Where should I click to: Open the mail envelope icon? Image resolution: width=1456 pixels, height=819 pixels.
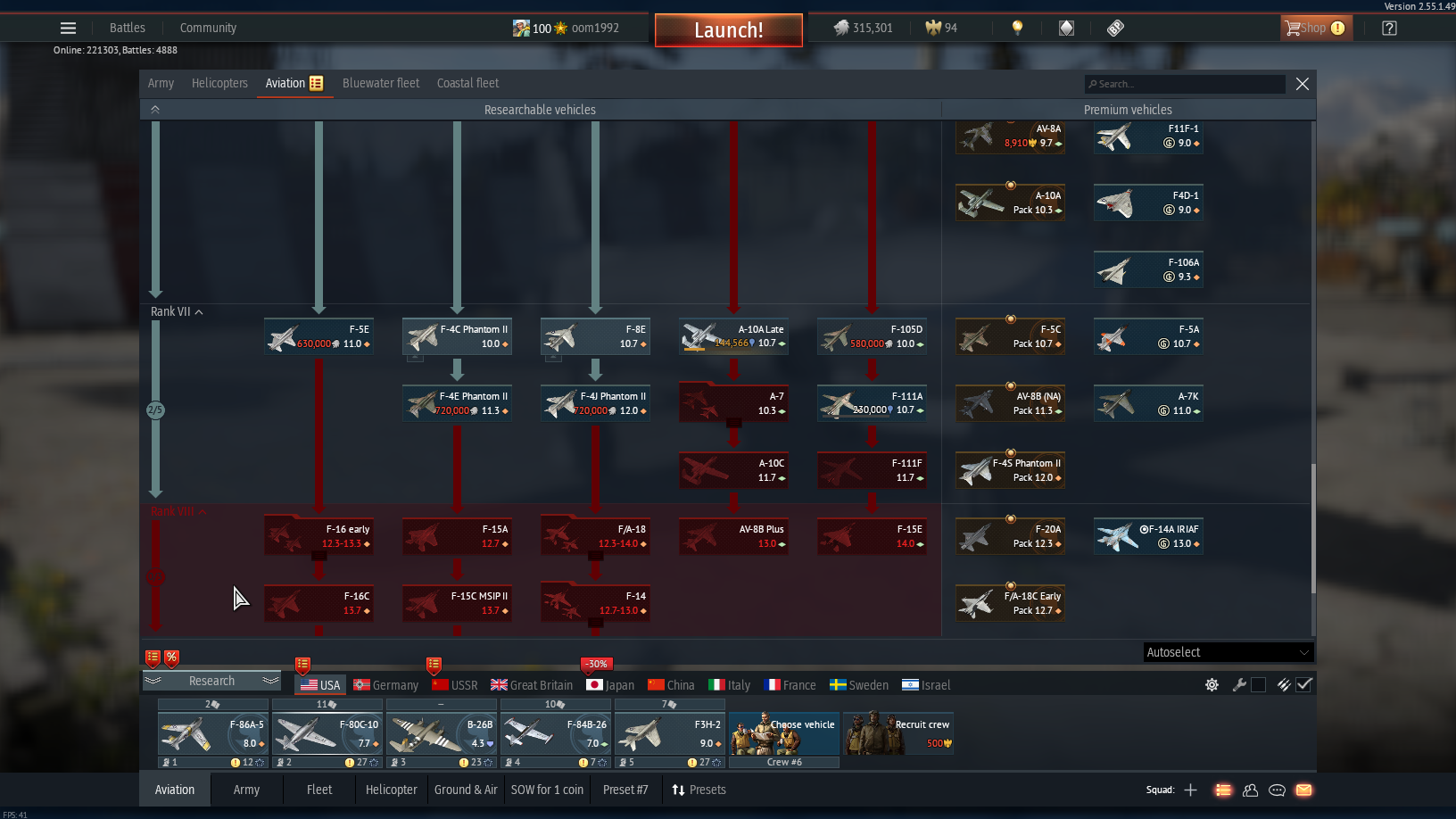(x=1303, y=790)
